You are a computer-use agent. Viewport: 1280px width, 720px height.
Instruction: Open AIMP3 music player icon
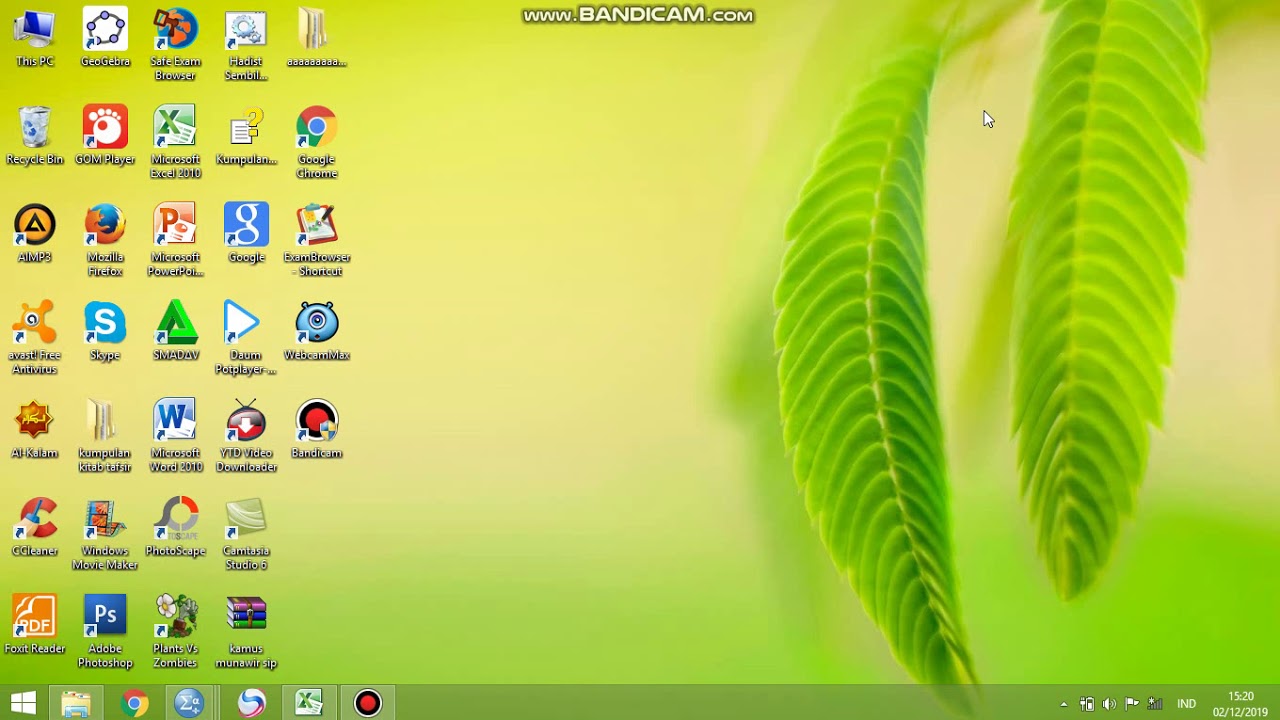click(35, 234)
